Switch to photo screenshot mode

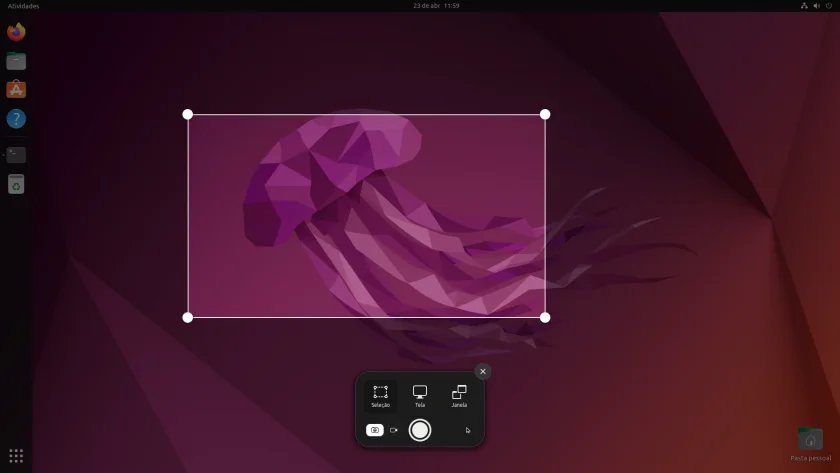click(374, 430)
